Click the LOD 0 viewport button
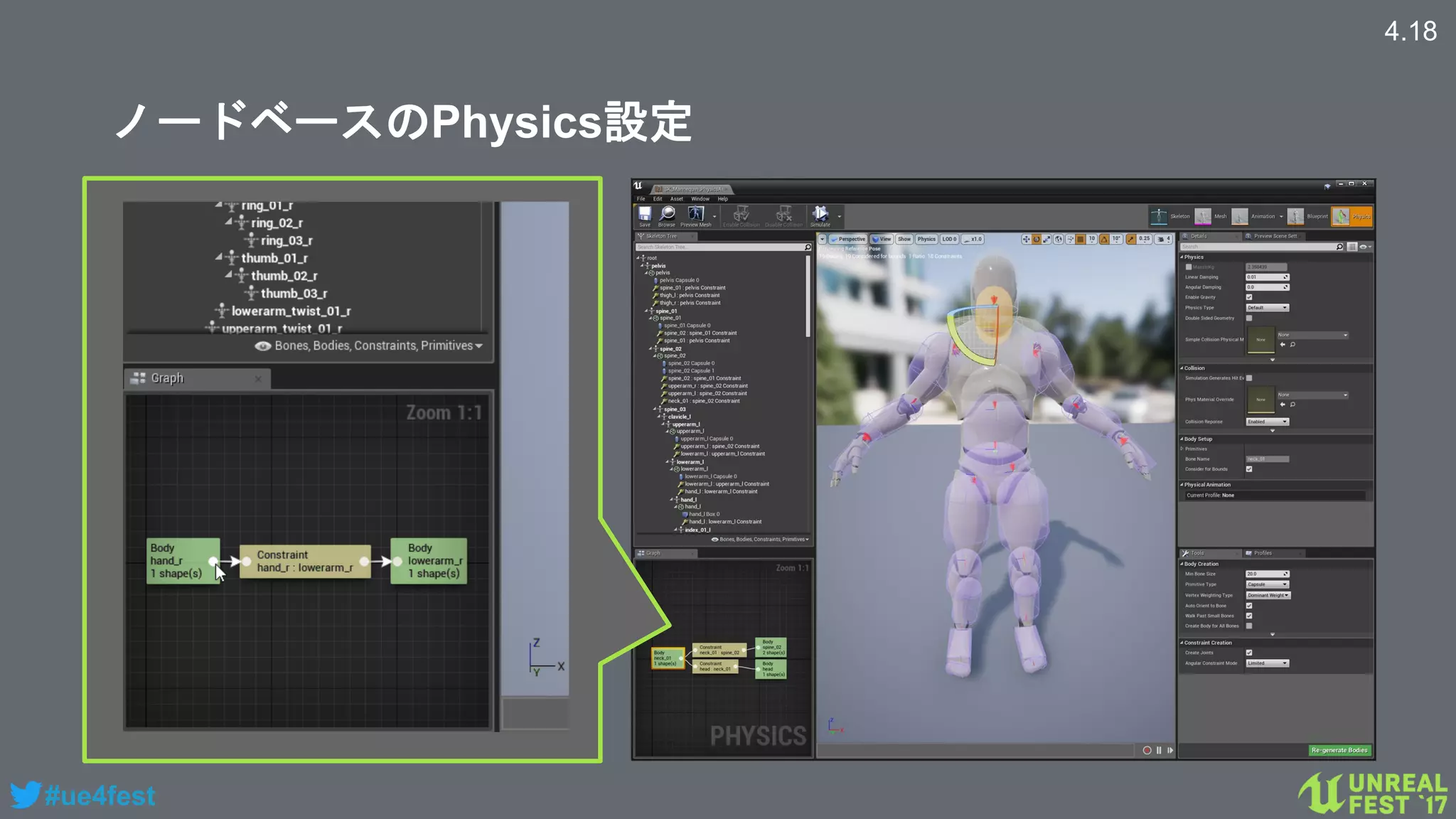Screen dimensions: 1456x819 click(x=950, y=240)
